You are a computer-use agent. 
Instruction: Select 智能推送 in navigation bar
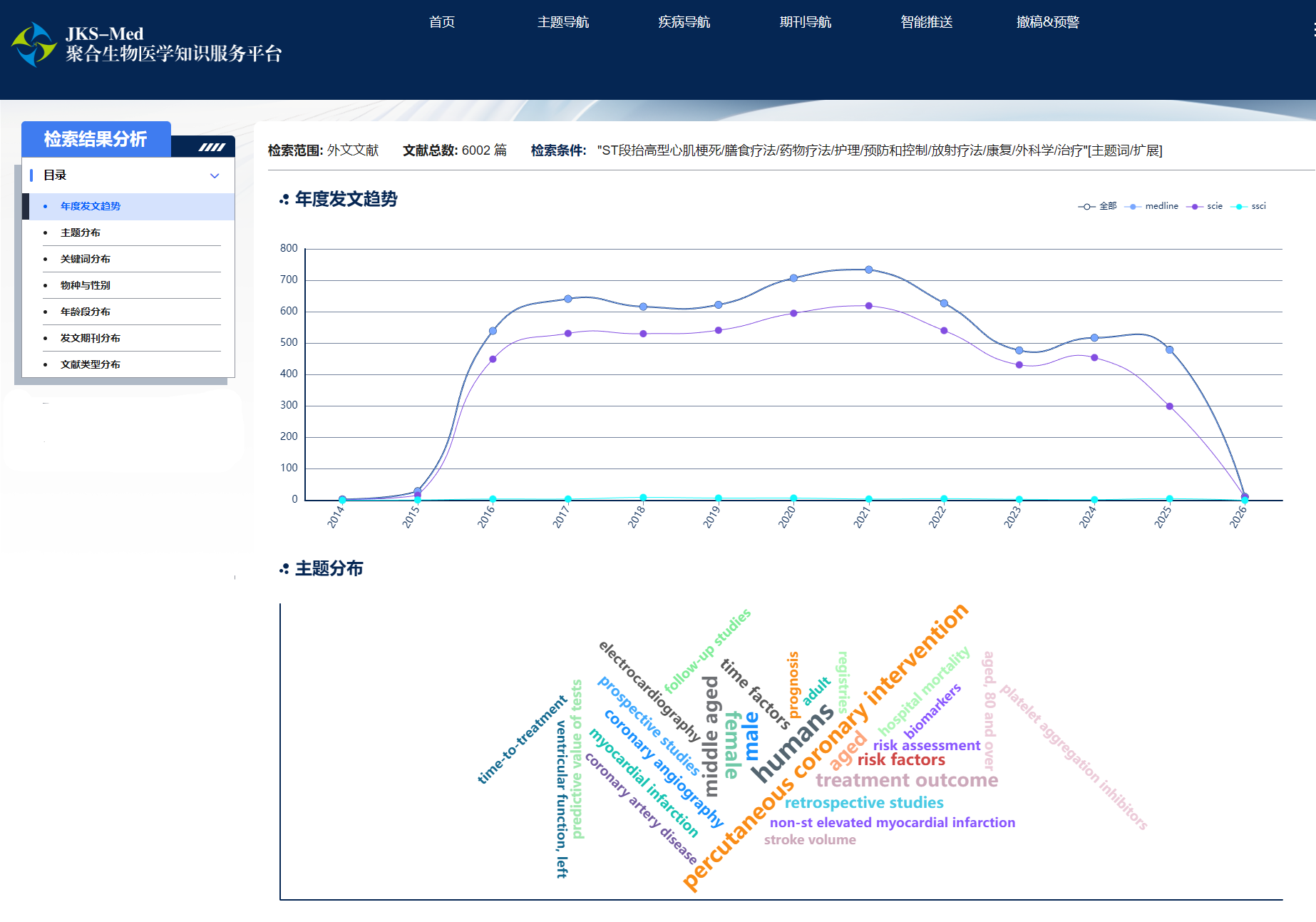[x=927, y=22]
